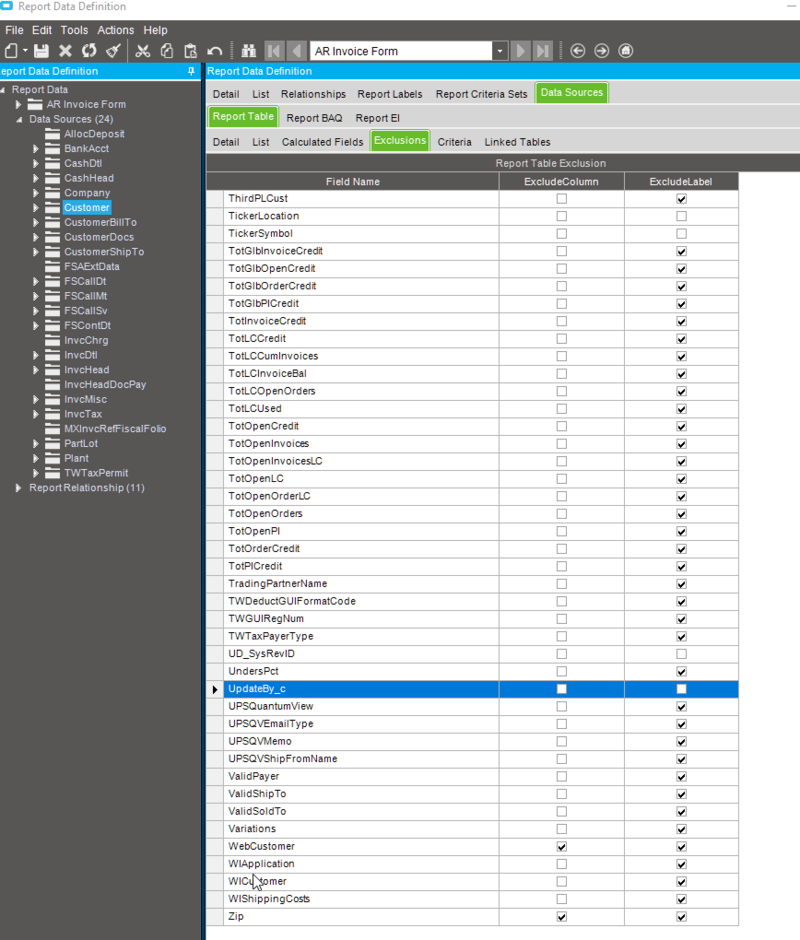Screen dimensions: 800x940
Task: Click the Paste toolbar icon
Action: coord(192,50)
